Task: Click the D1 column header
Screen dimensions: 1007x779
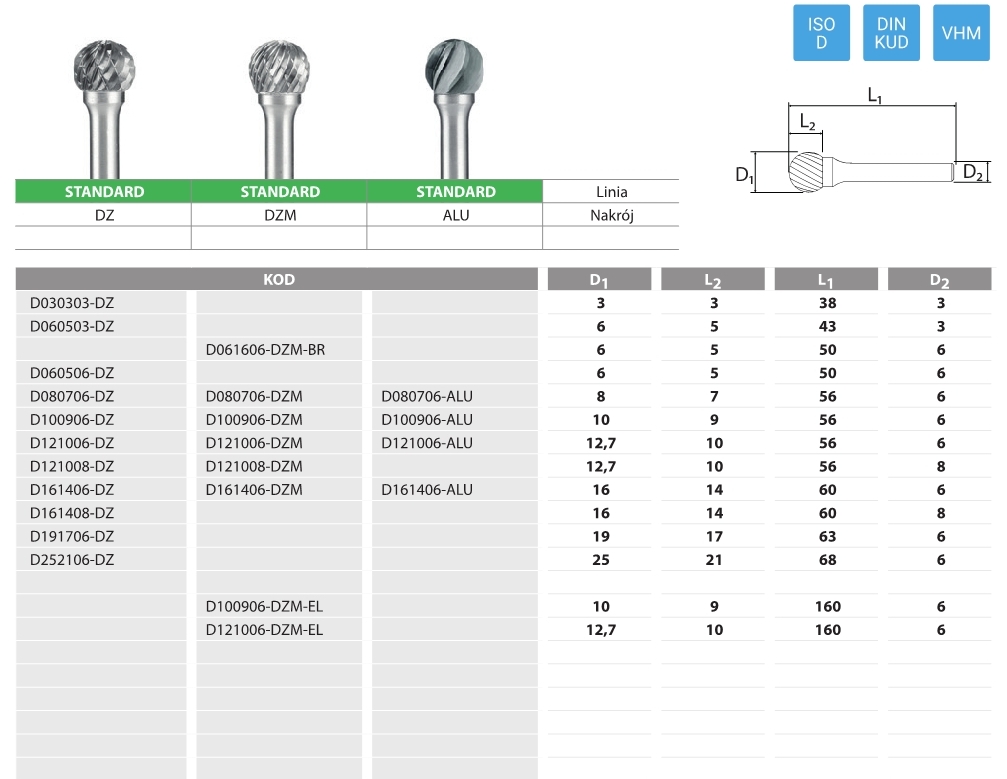Action: tap(599, 281)
